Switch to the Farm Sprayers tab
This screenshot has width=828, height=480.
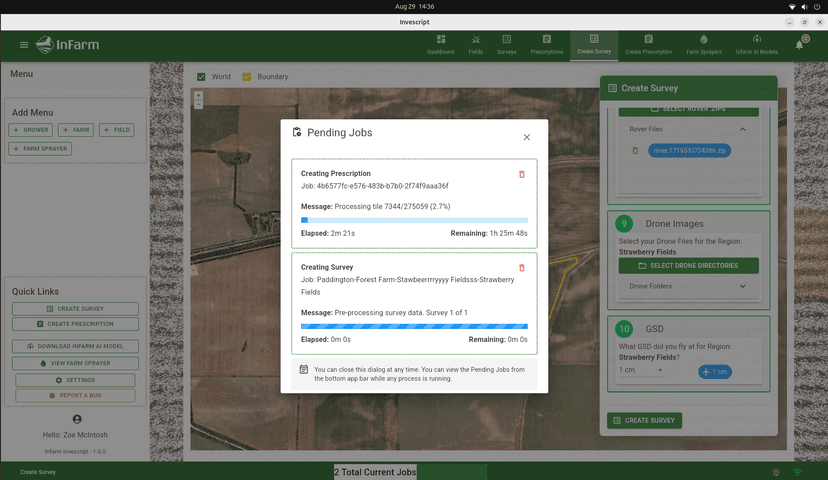704,45
